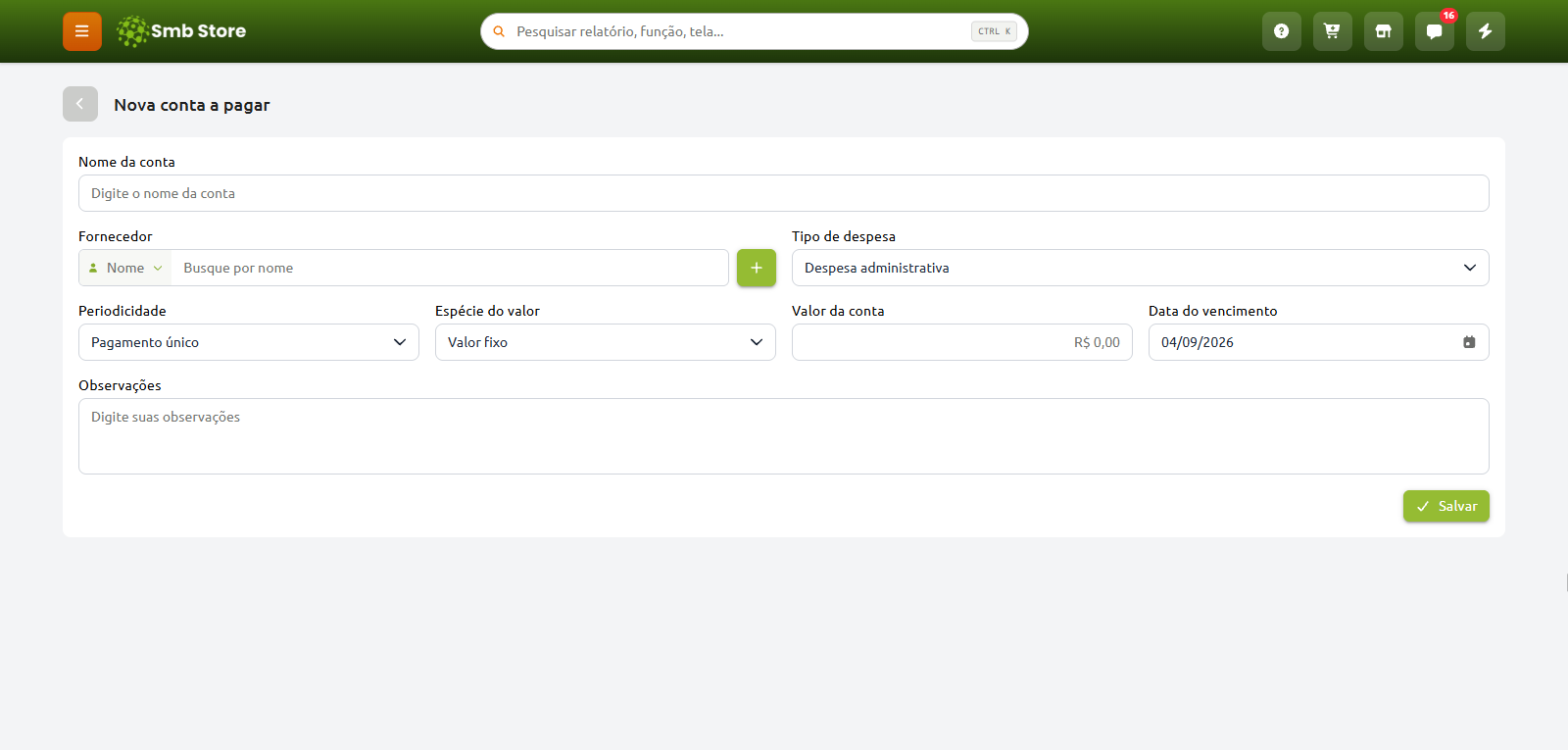
Task: Open the Espécie do valor dropdown
Action: tap(606, 342)
